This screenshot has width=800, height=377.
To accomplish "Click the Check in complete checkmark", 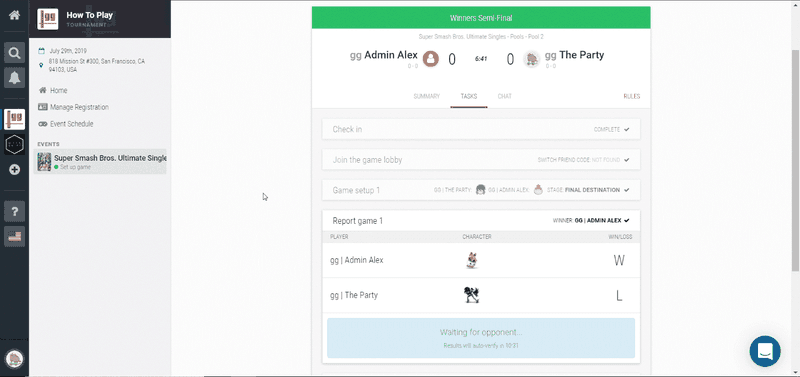I will tap(627, 130).
